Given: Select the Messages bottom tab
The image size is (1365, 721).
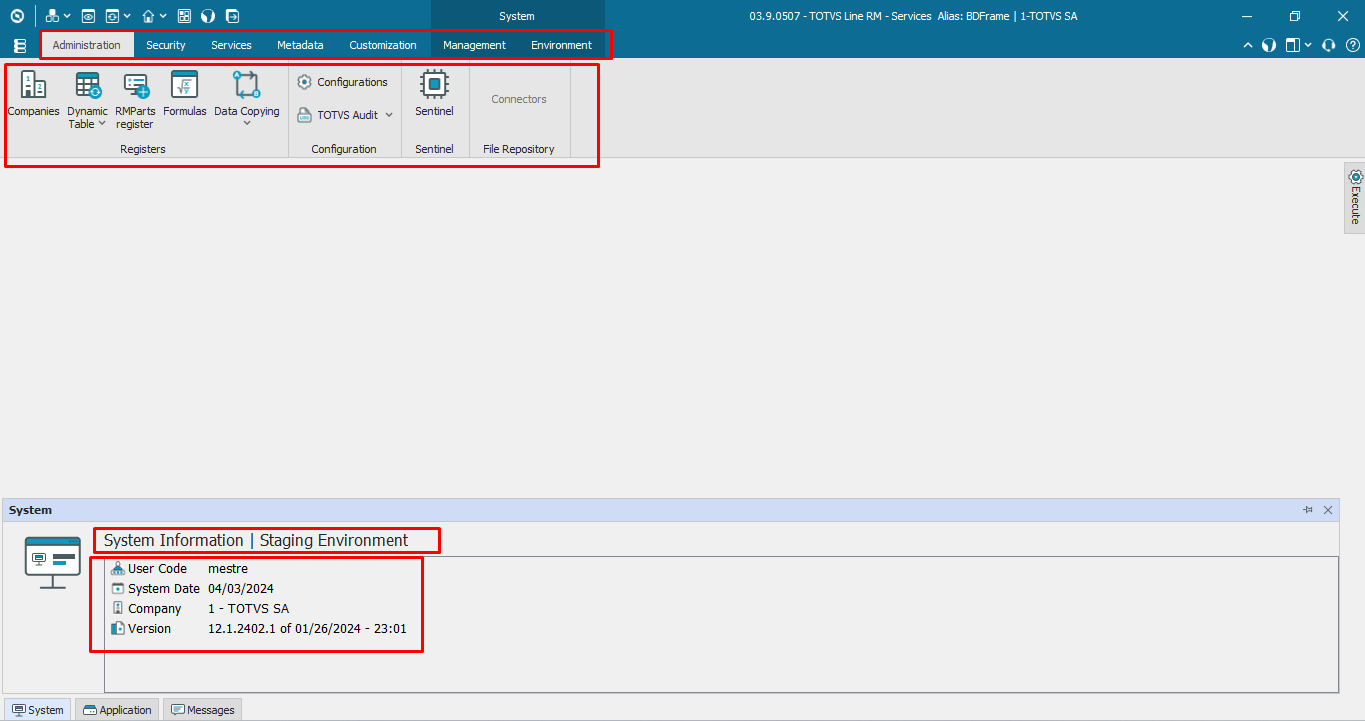Looking at the screenshot, I should tap(203, 710).
